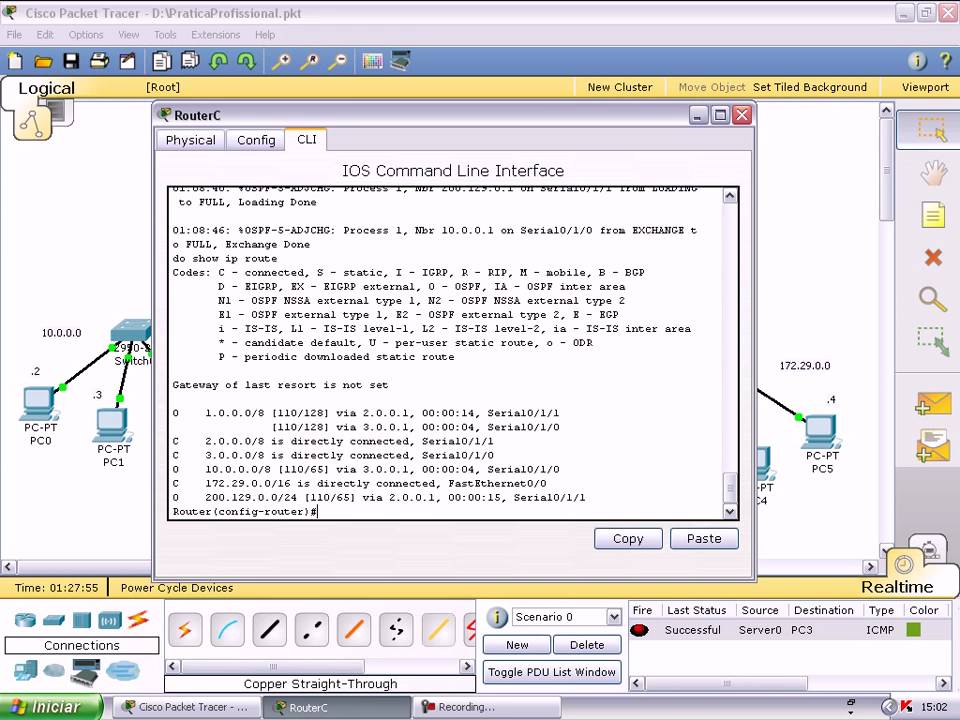960x720 pixels.
Task: Open the Custom Devices Dialog icon
Action: (400, 61)
